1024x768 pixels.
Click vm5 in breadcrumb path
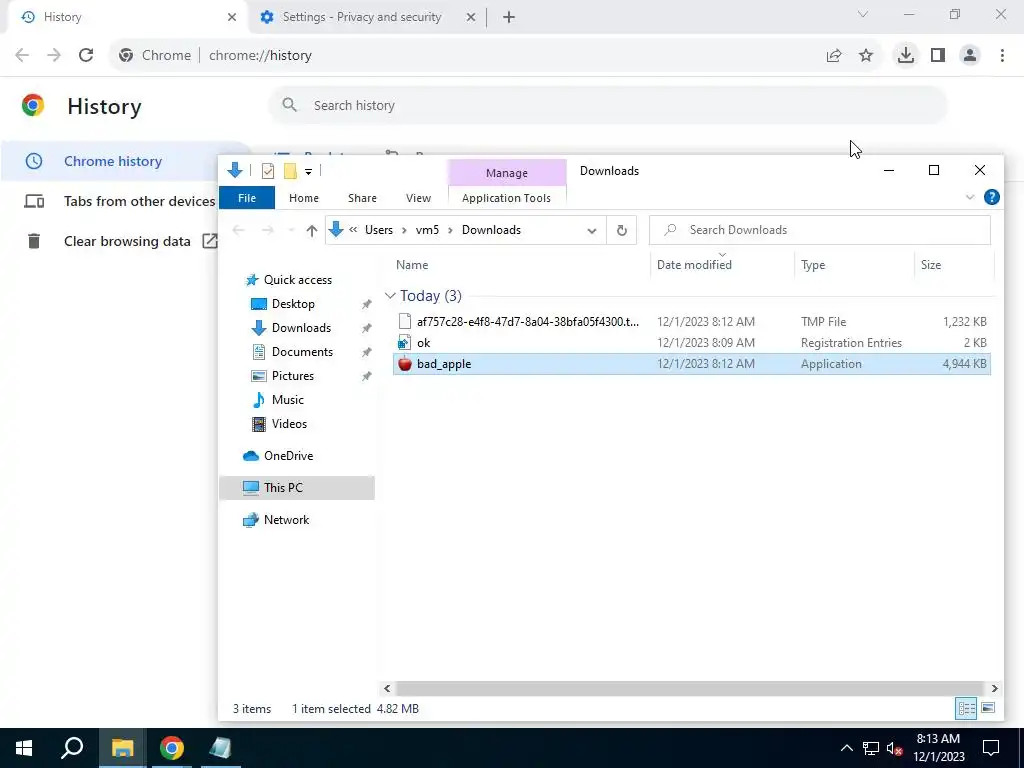click(427, 230)
